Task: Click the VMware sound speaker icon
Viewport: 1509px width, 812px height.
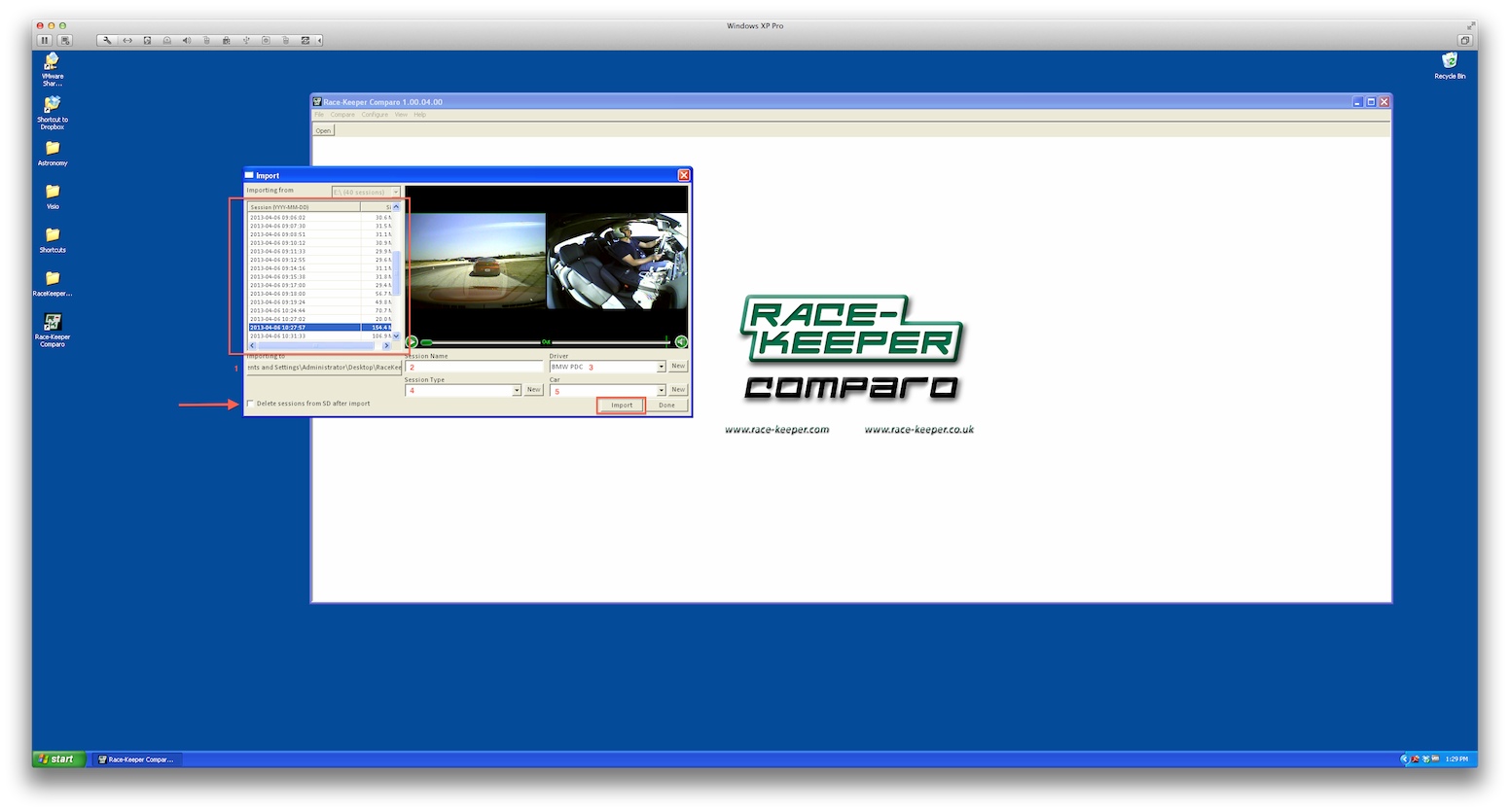Action: tap(187, 40)
